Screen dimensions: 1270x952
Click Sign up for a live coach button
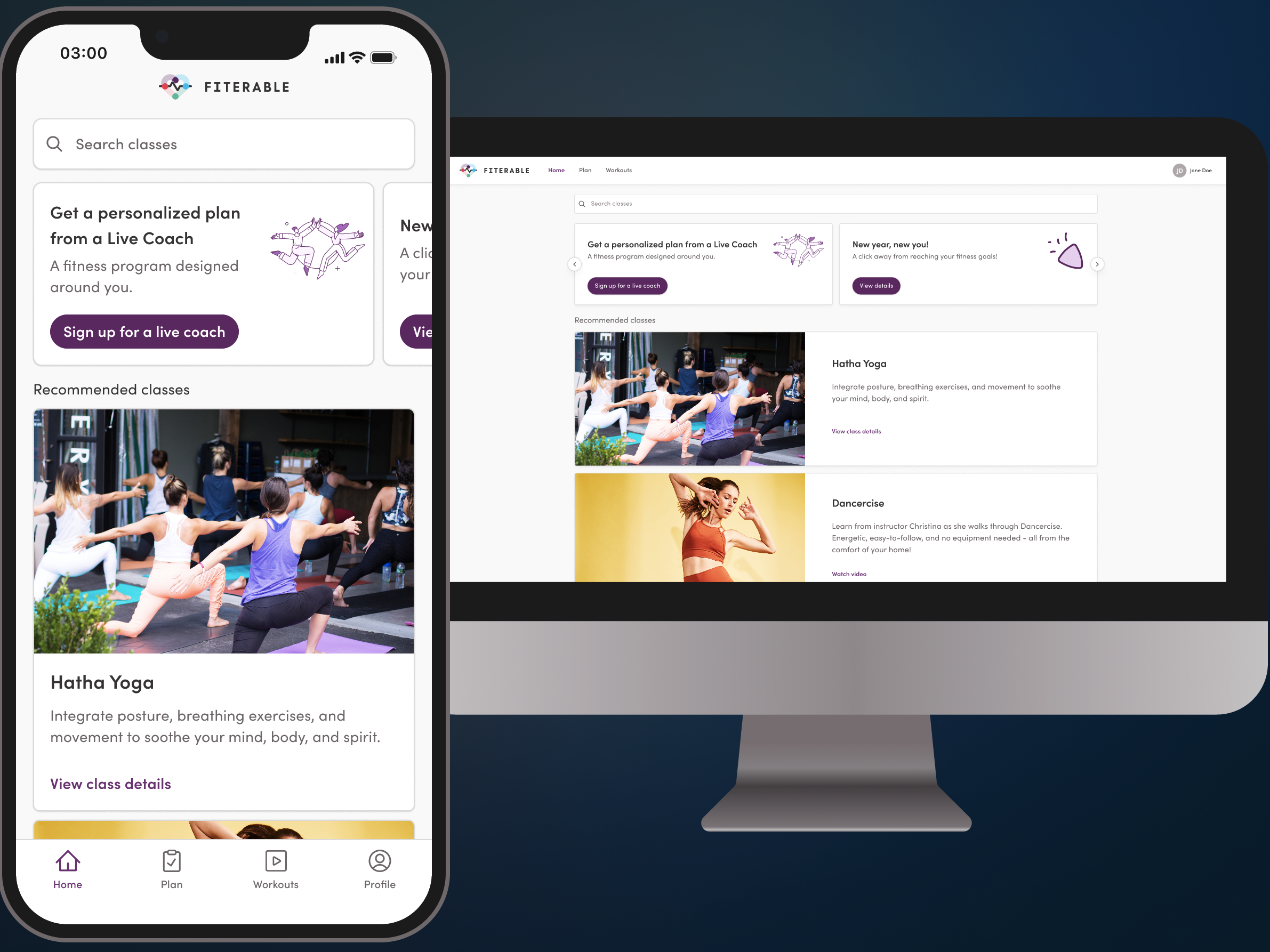click(x=144, y=331)
